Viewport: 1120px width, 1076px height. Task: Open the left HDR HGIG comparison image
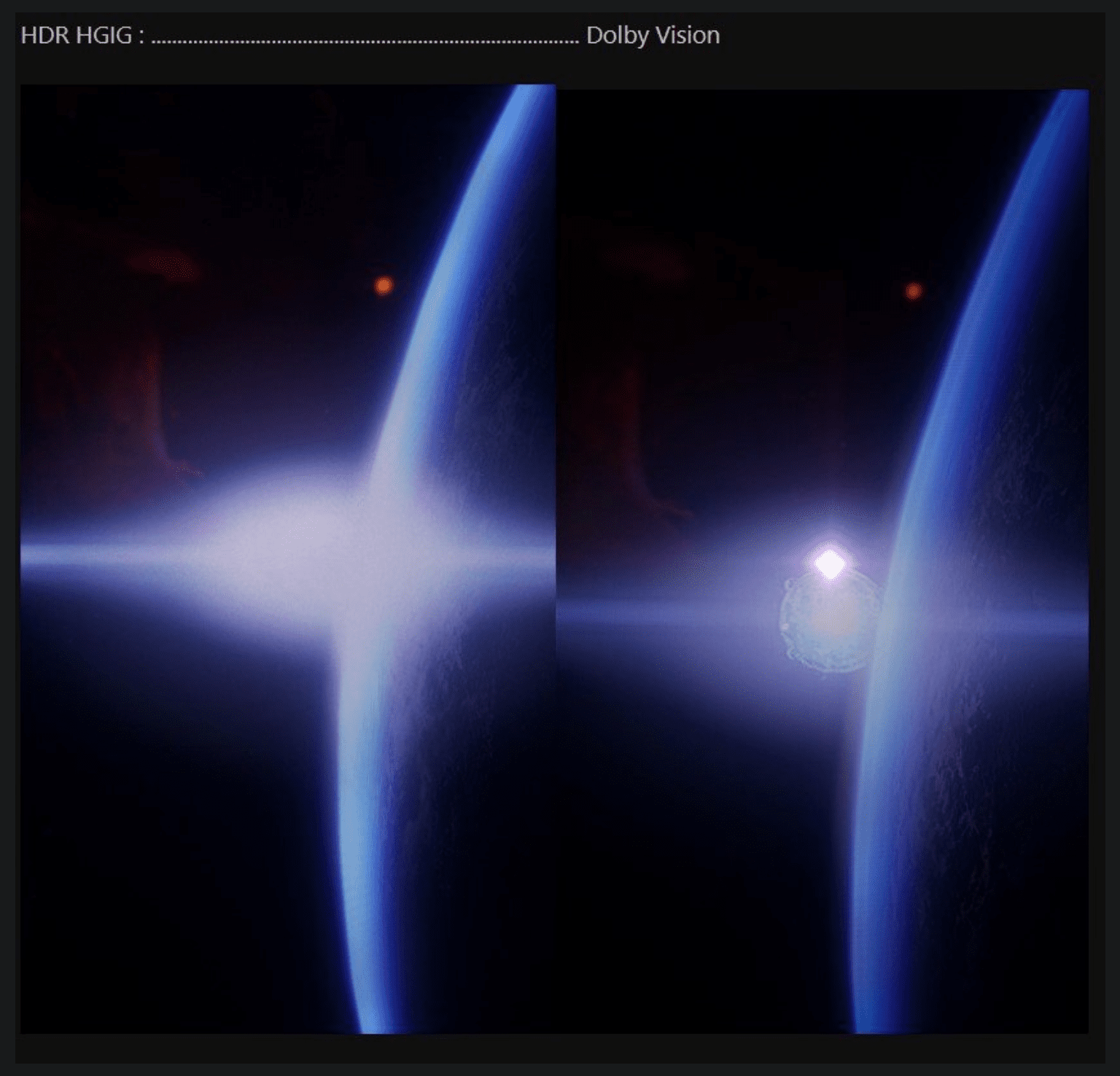[x=288, y=558]
